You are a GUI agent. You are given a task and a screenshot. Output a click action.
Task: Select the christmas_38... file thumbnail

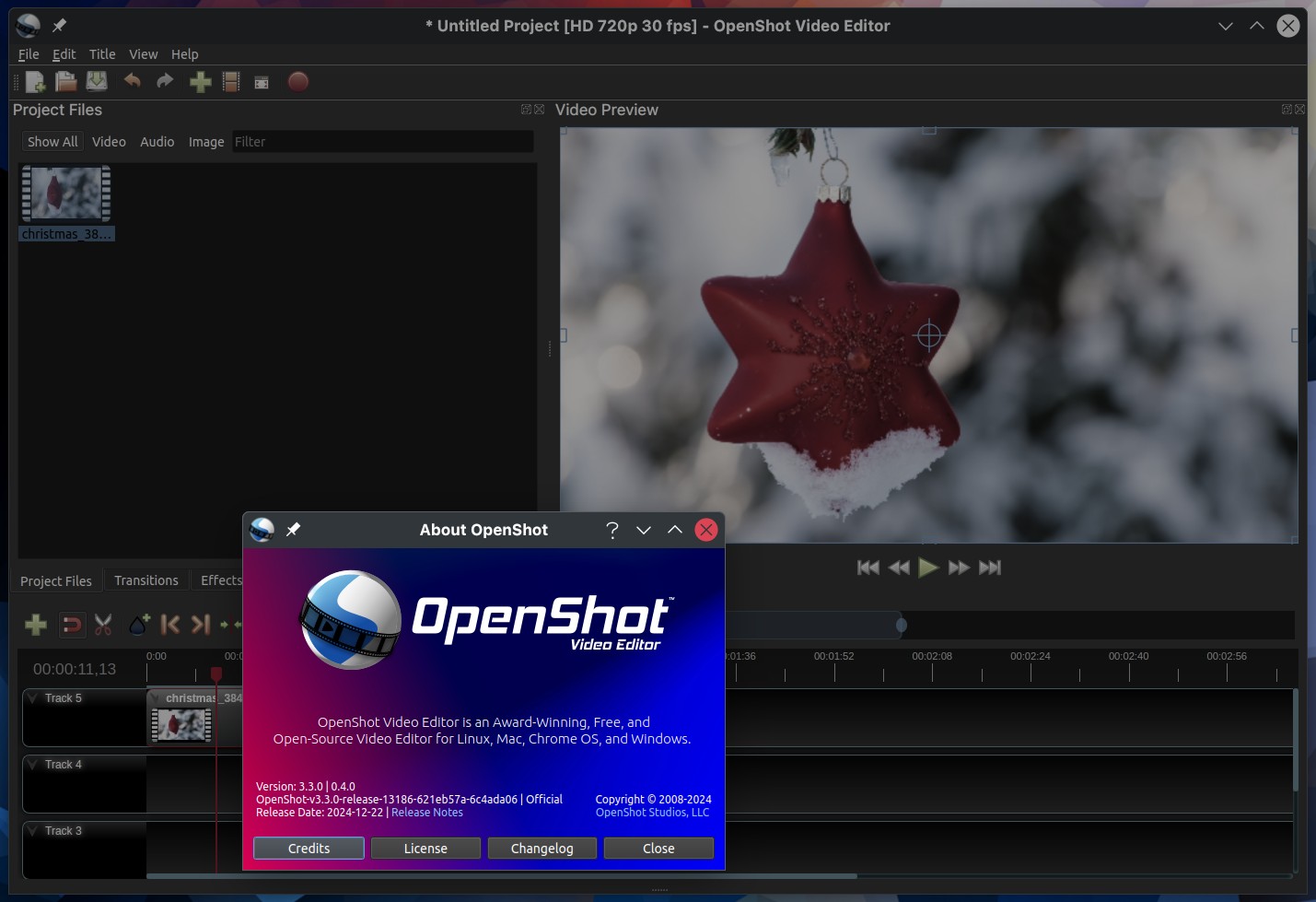(66, 203)
